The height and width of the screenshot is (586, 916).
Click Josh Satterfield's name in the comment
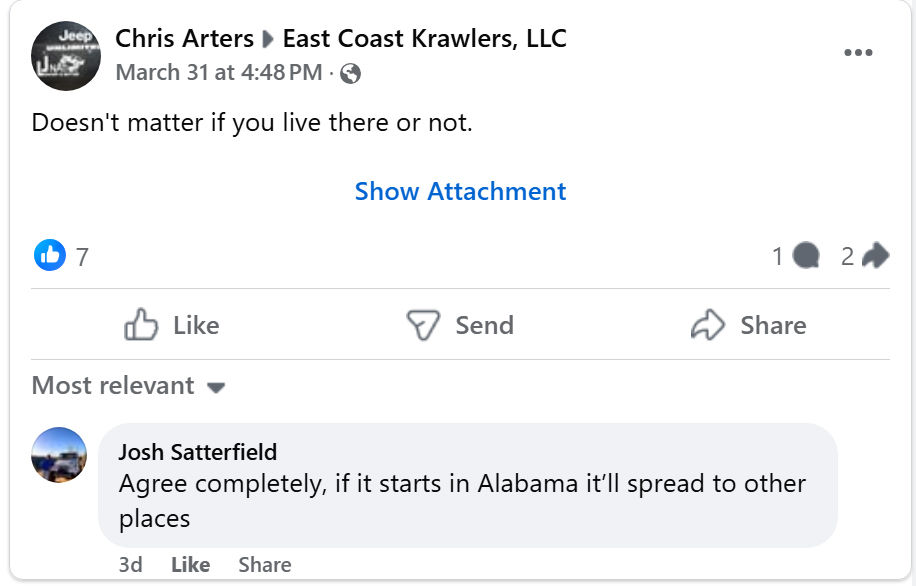click(197, 452)
